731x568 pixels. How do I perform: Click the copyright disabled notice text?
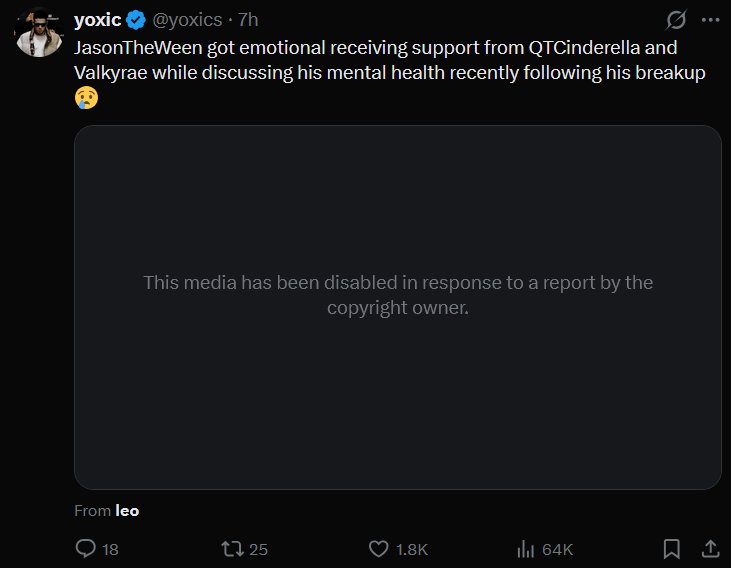coord(398,295)
